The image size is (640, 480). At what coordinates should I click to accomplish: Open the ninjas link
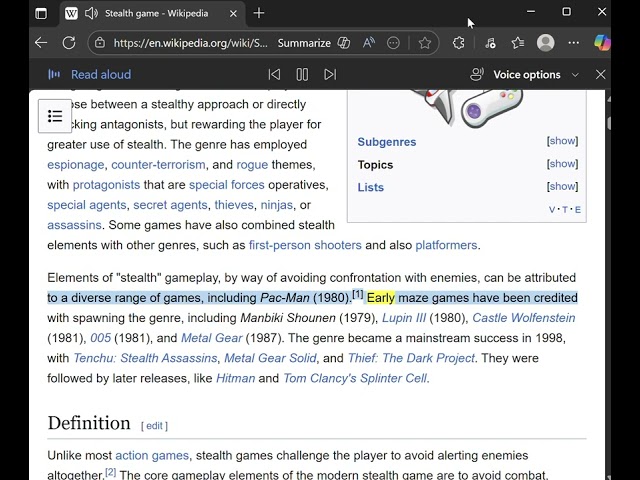(276, 205)
